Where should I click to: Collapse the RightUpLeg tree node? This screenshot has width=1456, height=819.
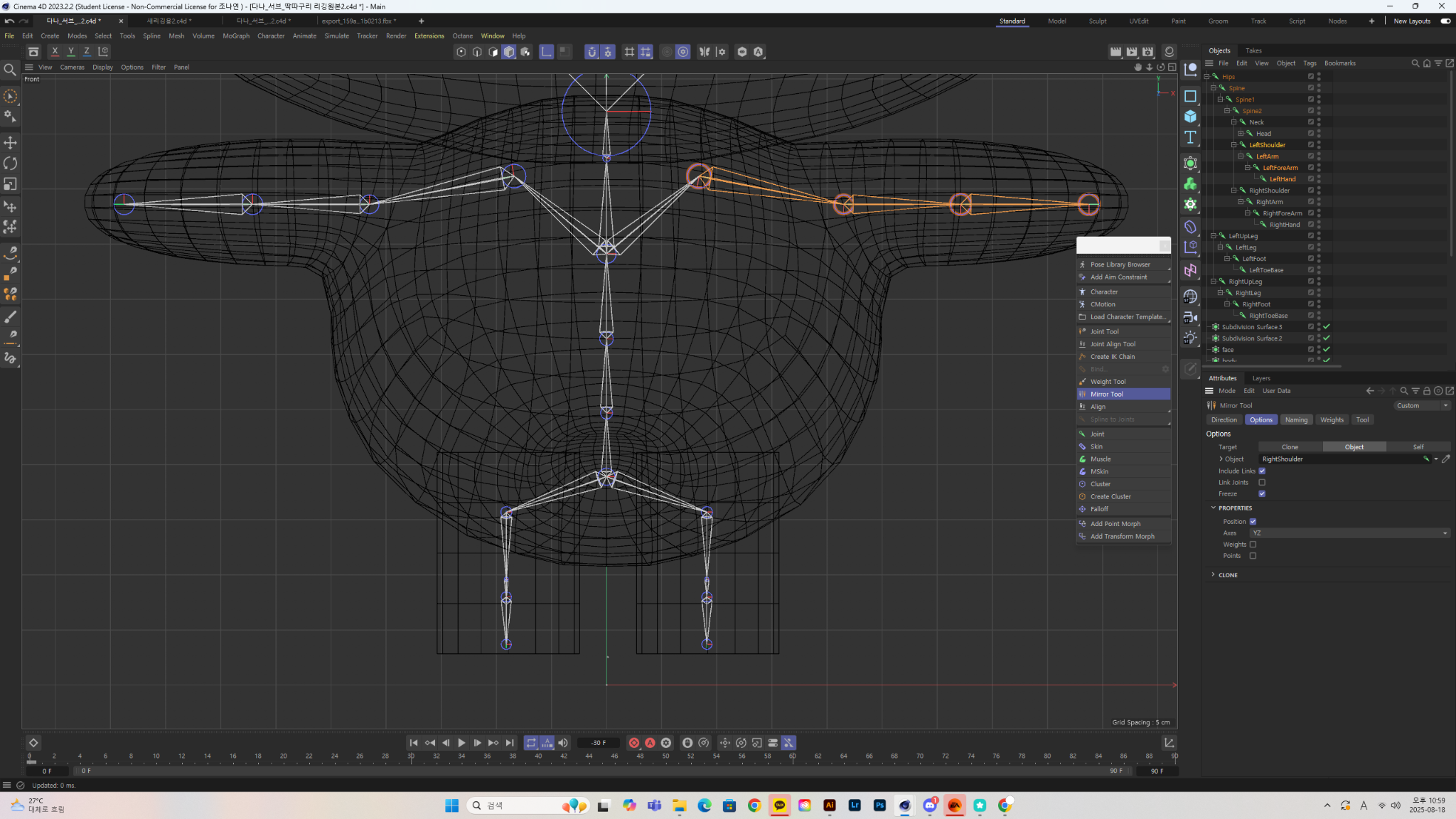(x=1214, y=282)
